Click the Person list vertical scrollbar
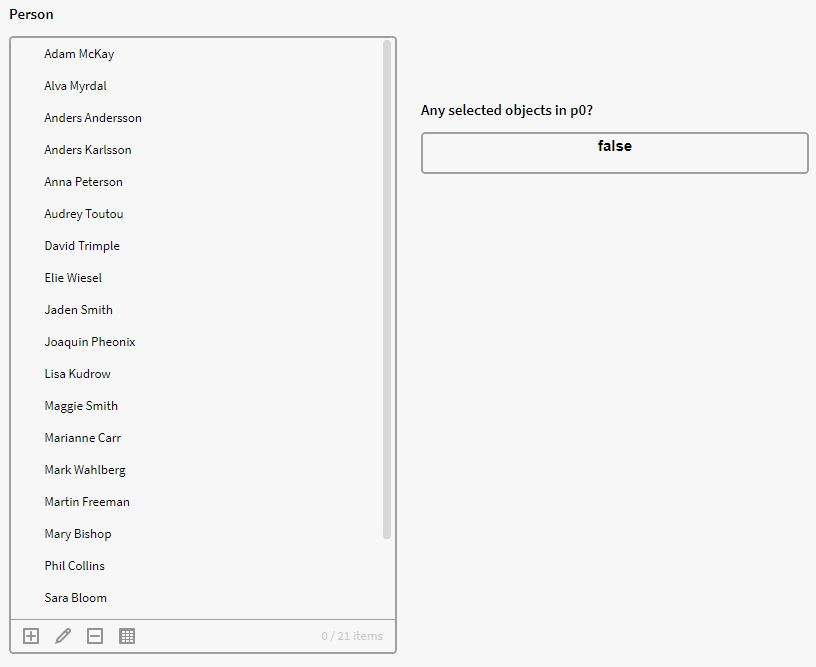The image size is (816, 667). 387,290
